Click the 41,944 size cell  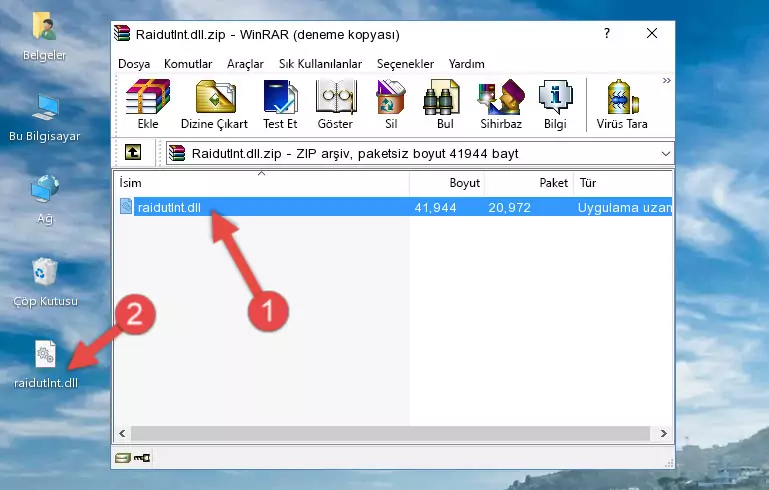[435, 207]
